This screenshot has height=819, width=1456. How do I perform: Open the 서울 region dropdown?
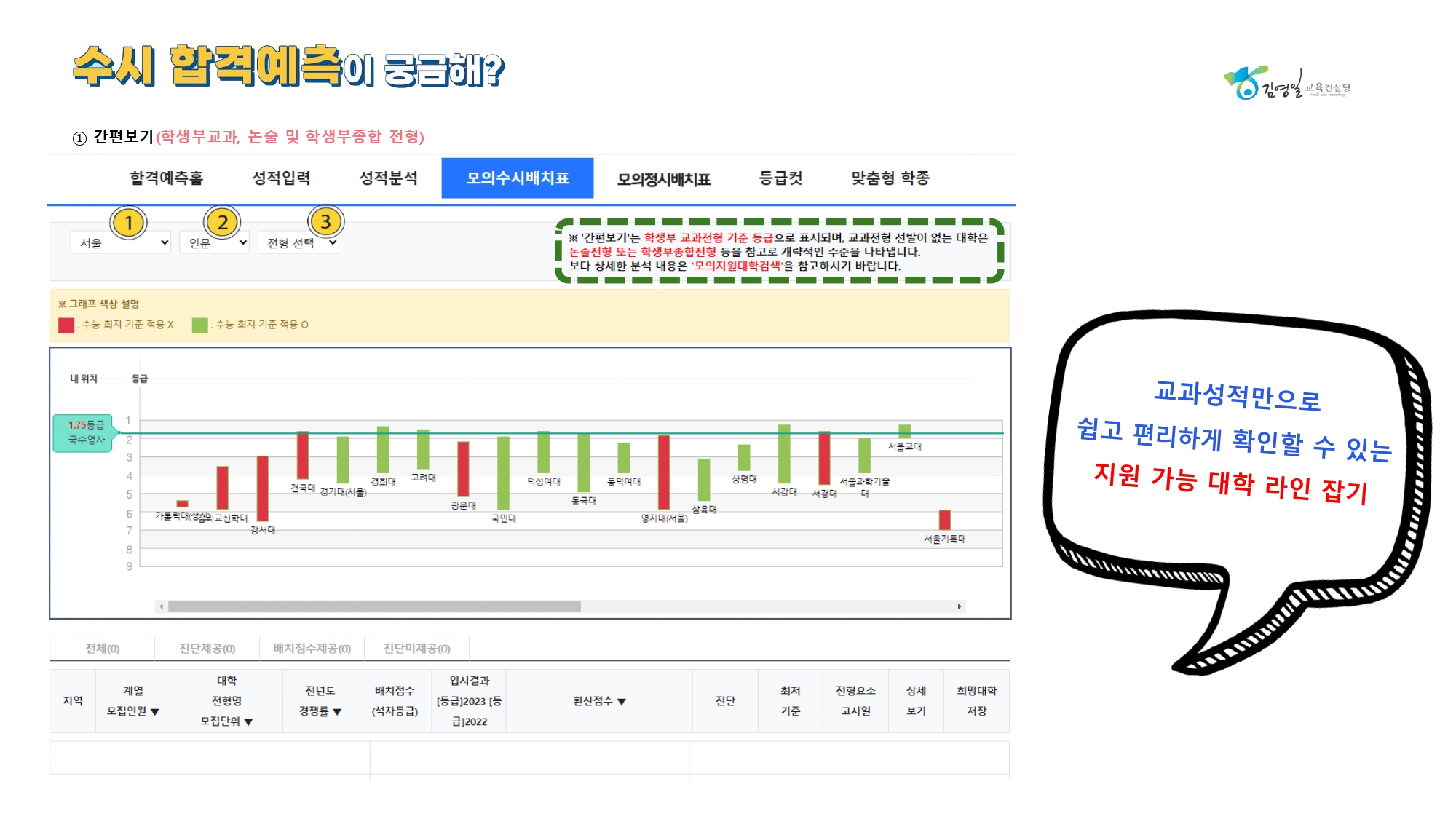click(x=121, y=242)
